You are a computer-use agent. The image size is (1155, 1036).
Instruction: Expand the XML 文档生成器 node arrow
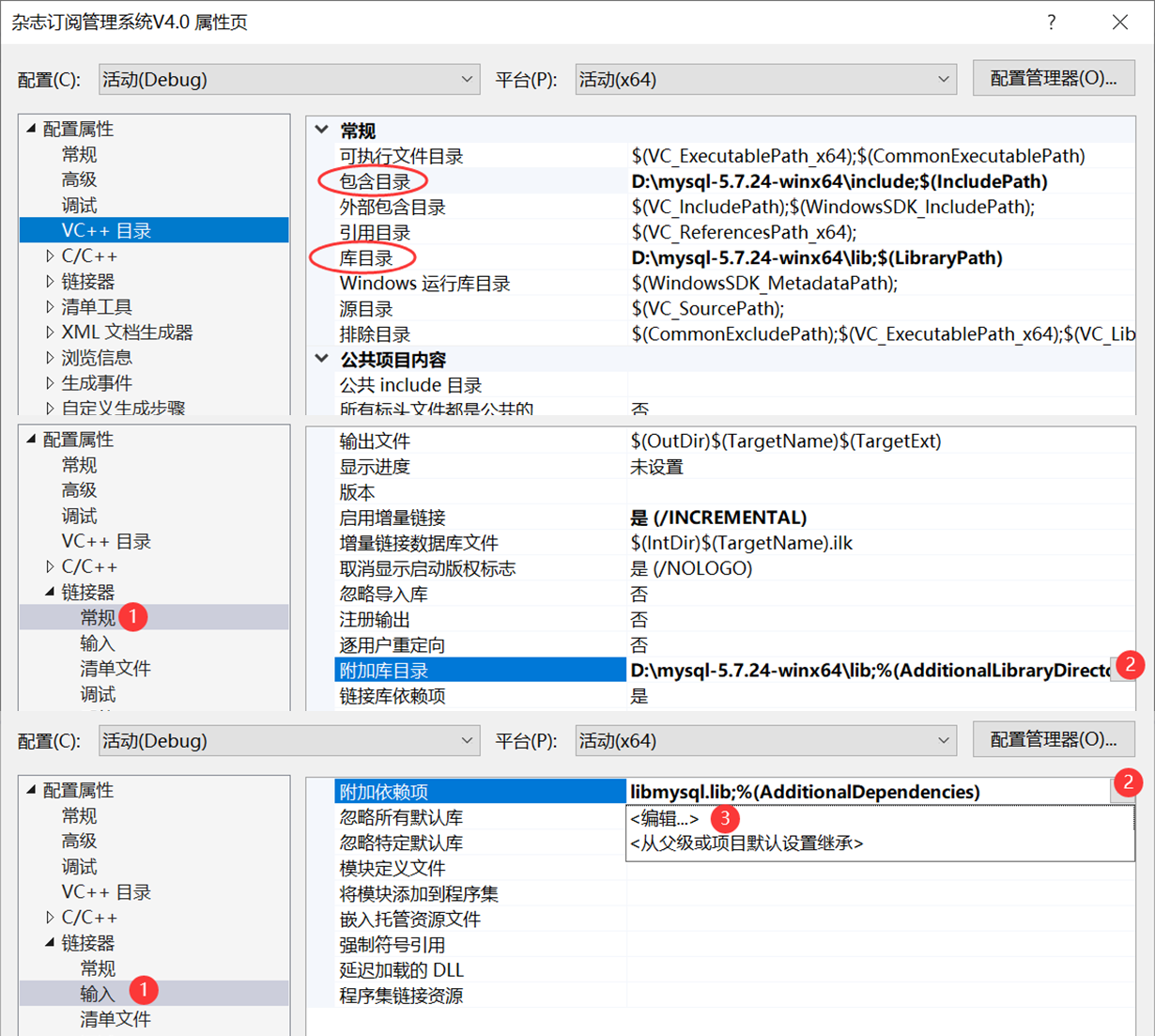pyautogui.click(x=50, y=332)
